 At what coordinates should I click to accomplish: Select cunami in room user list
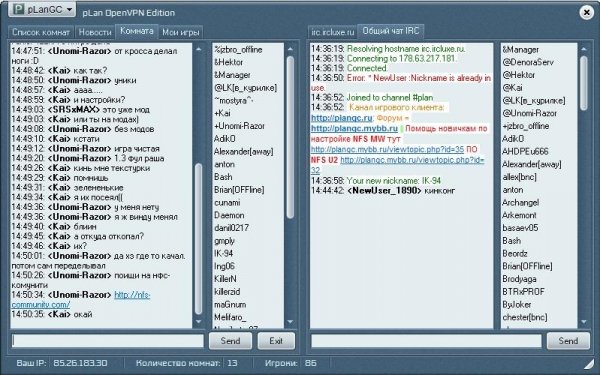click(x=227, y=202)
